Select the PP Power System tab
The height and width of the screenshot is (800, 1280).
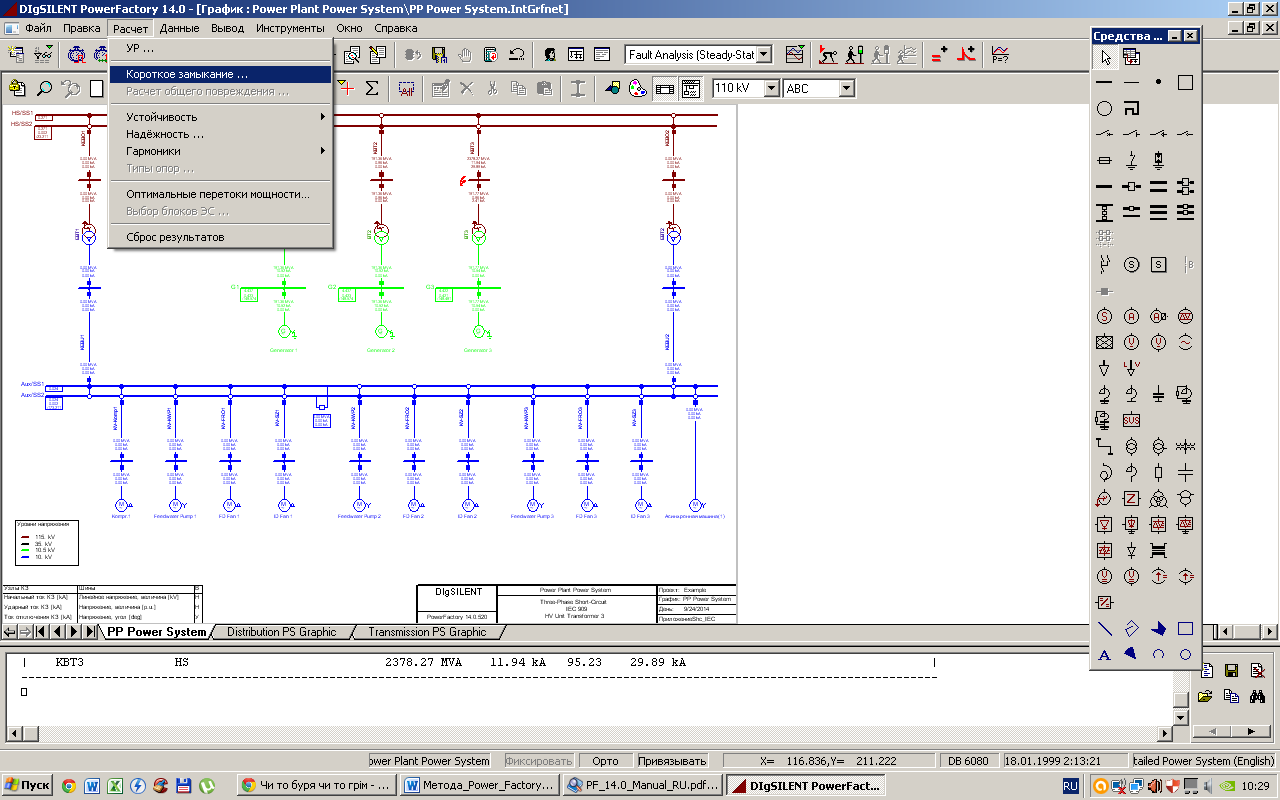[x=156, y=632]
